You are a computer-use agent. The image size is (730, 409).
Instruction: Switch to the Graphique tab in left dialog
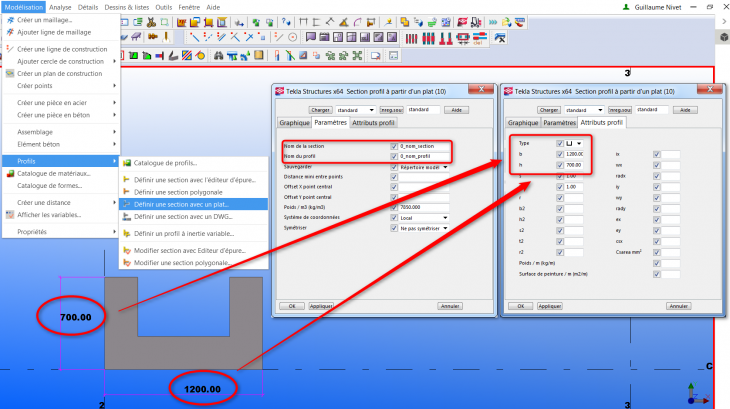tap(294, 122)
